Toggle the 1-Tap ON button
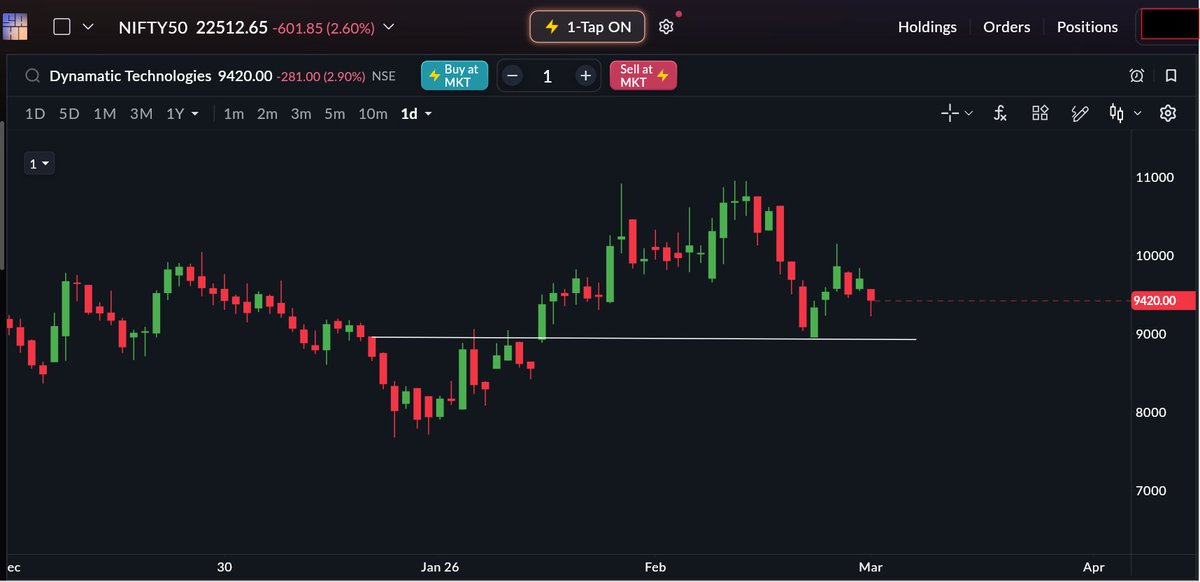This screenshot has width=1200, height=582. [588, 27]
